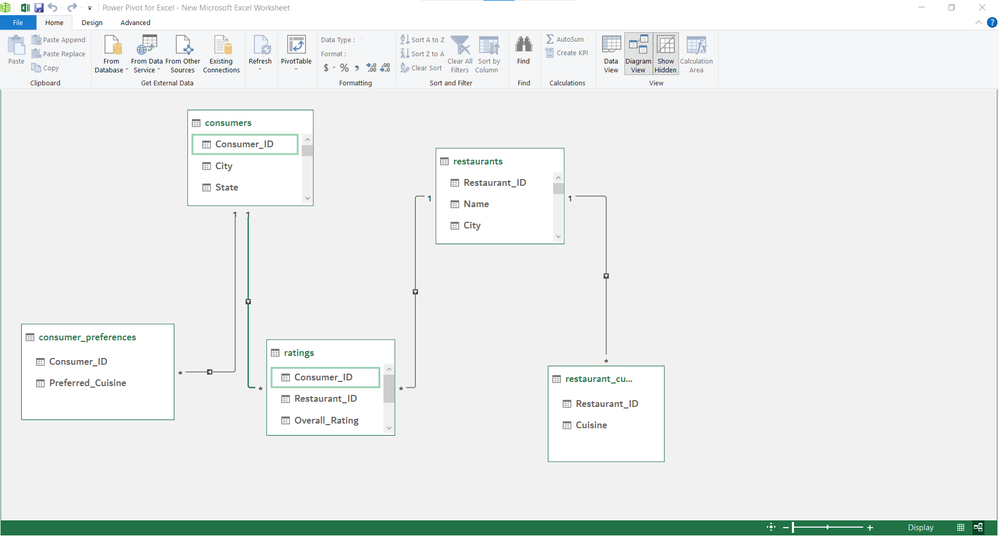
Task: Switch to Excel workbook via Excel icon
Action: click(25, 8)
